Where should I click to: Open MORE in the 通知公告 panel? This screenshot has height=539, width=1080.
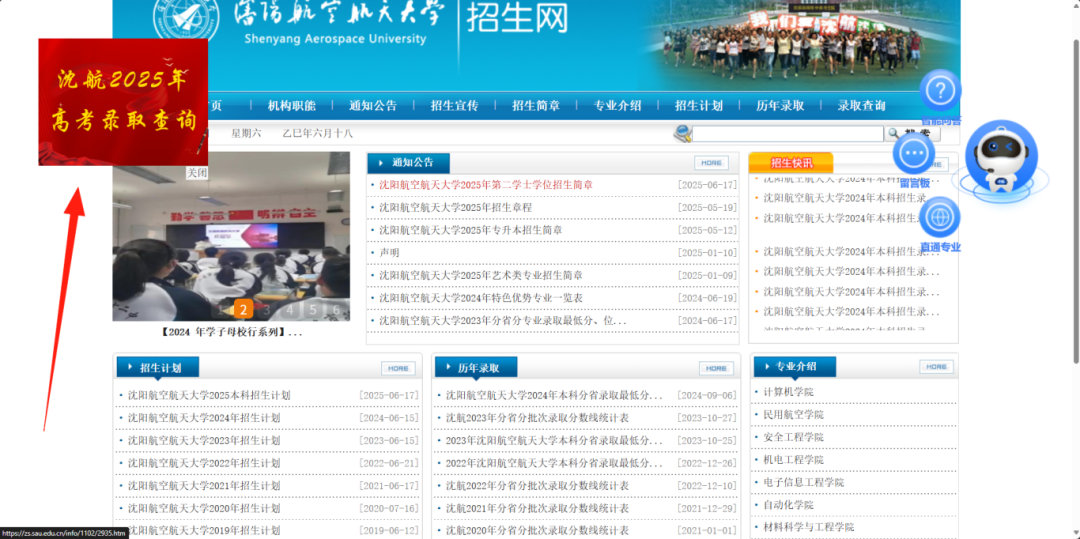point(711,163)
